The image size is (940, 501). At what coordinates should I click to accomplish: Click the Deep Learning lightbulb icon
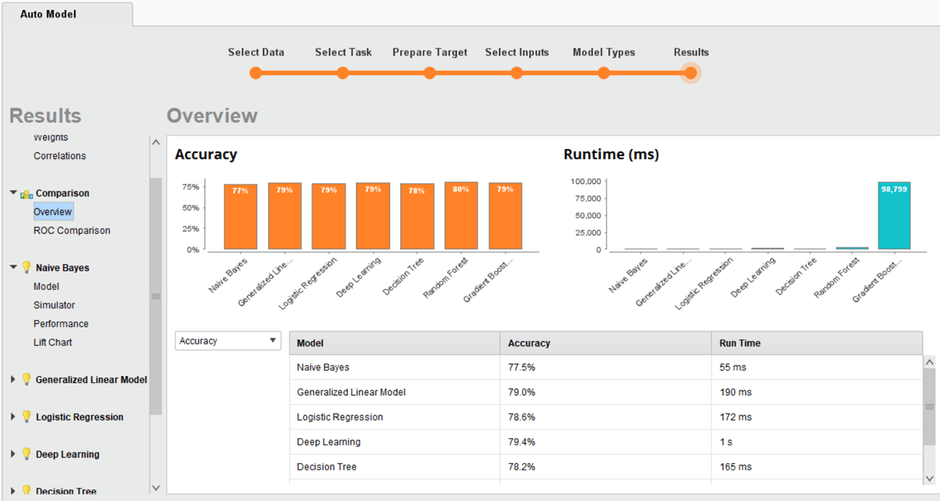pos(27,454)
